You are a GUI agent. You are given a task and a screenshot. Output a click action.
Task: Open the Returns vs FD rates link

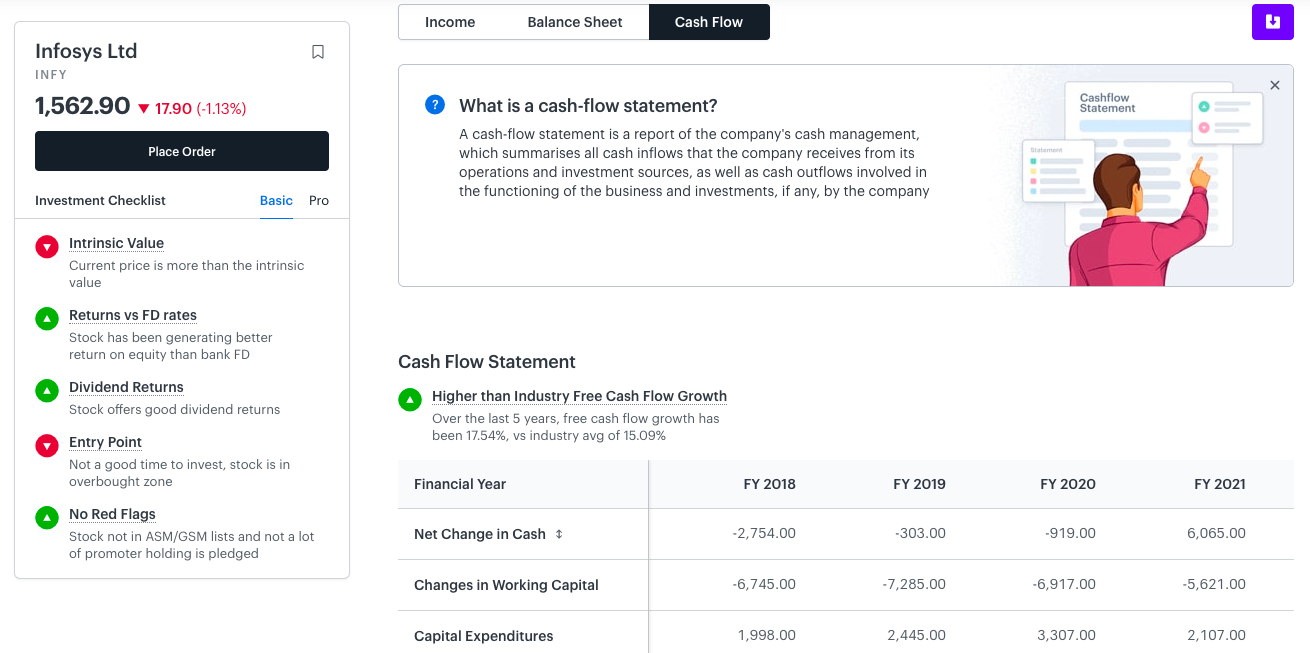pyautogui.click(x=133, y=315)
